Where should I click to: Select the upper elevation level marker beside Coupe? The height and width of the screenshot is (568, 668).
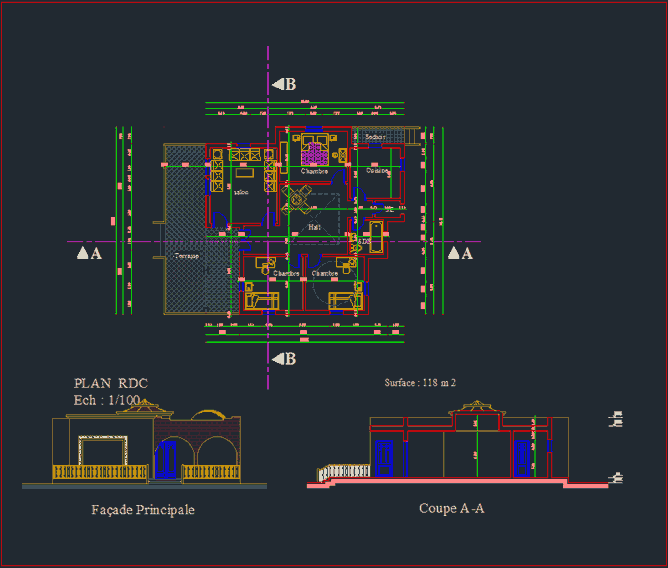[618, 419]
